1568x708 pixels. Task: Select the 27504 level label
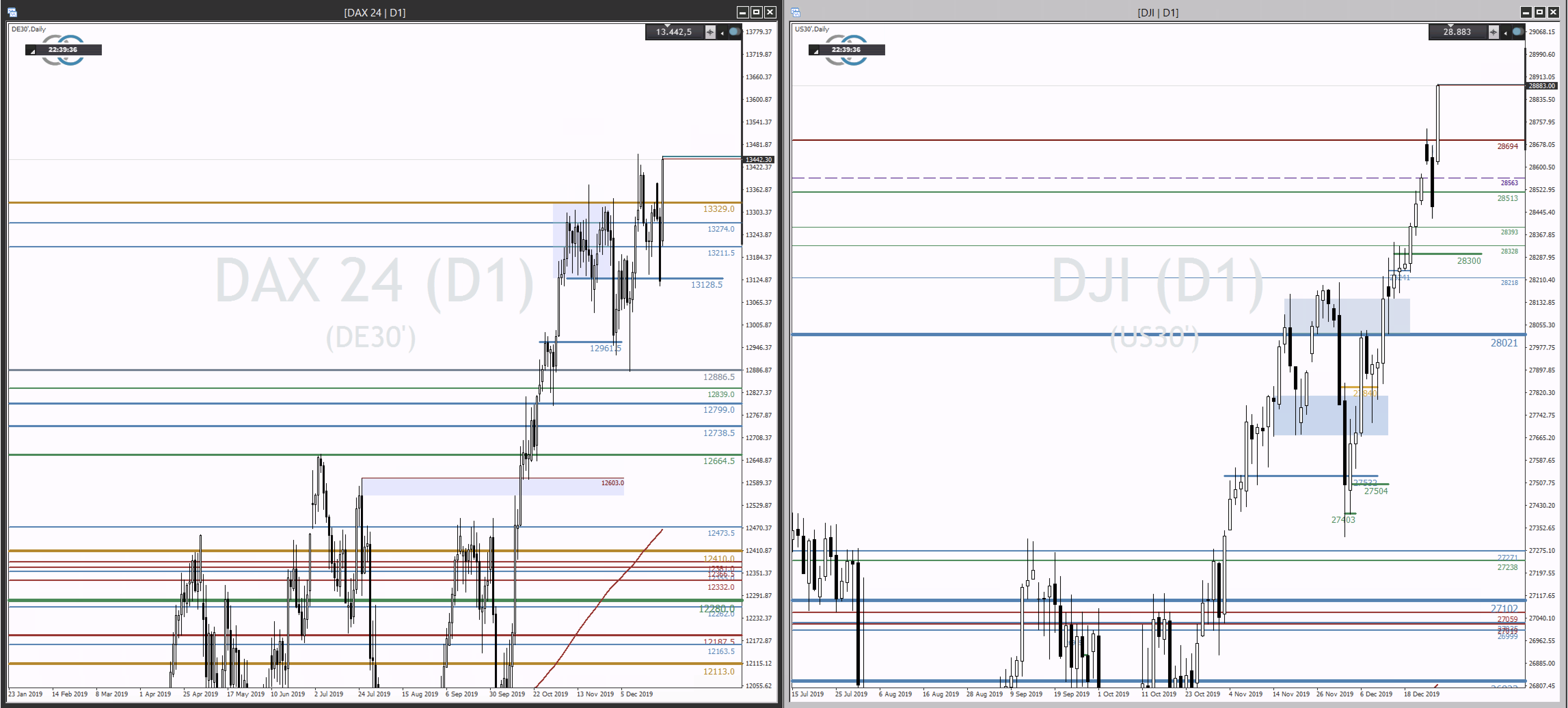click(x=1376, y=491)
